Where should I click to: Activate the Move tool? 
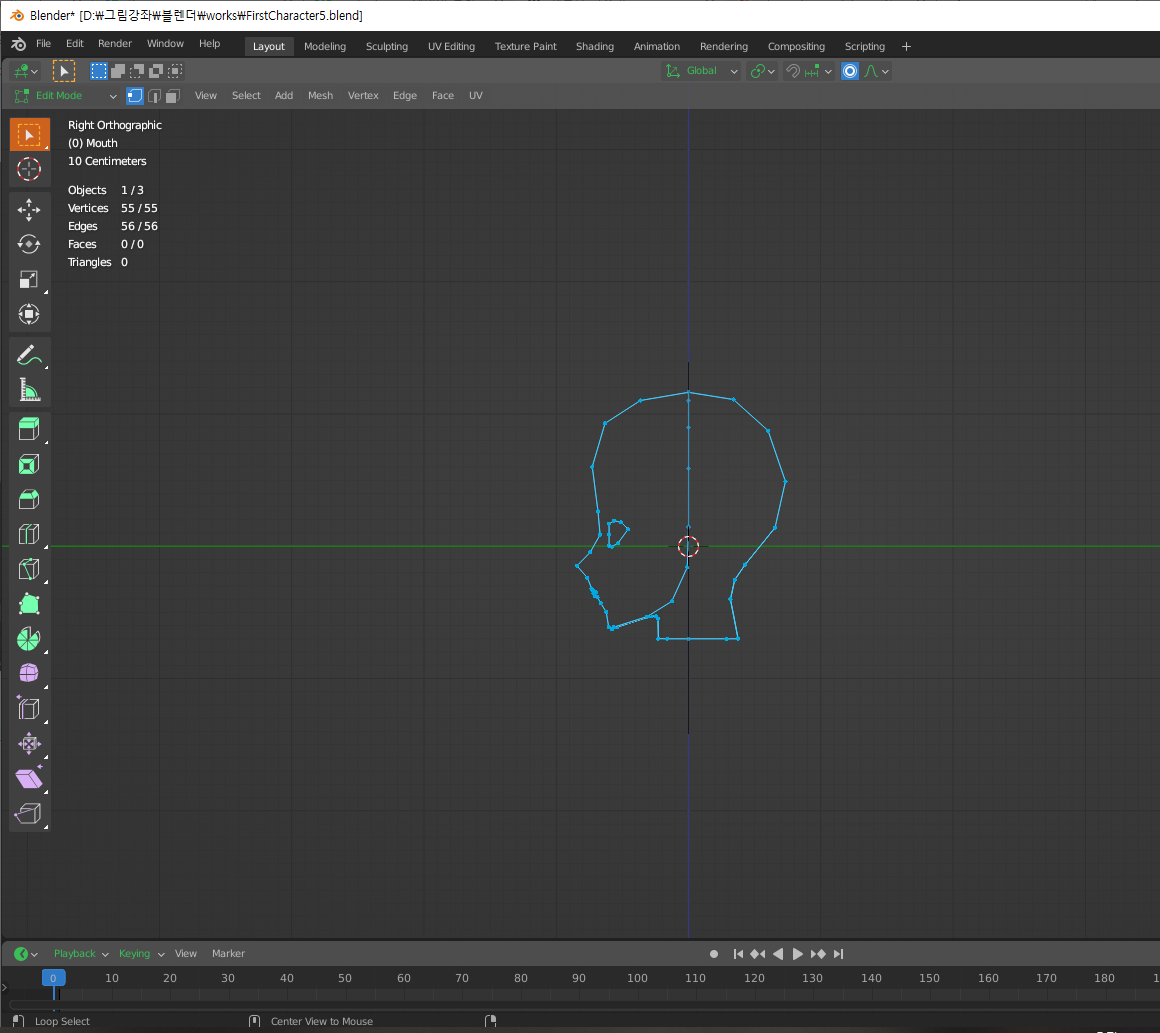[x=29, y=209]
